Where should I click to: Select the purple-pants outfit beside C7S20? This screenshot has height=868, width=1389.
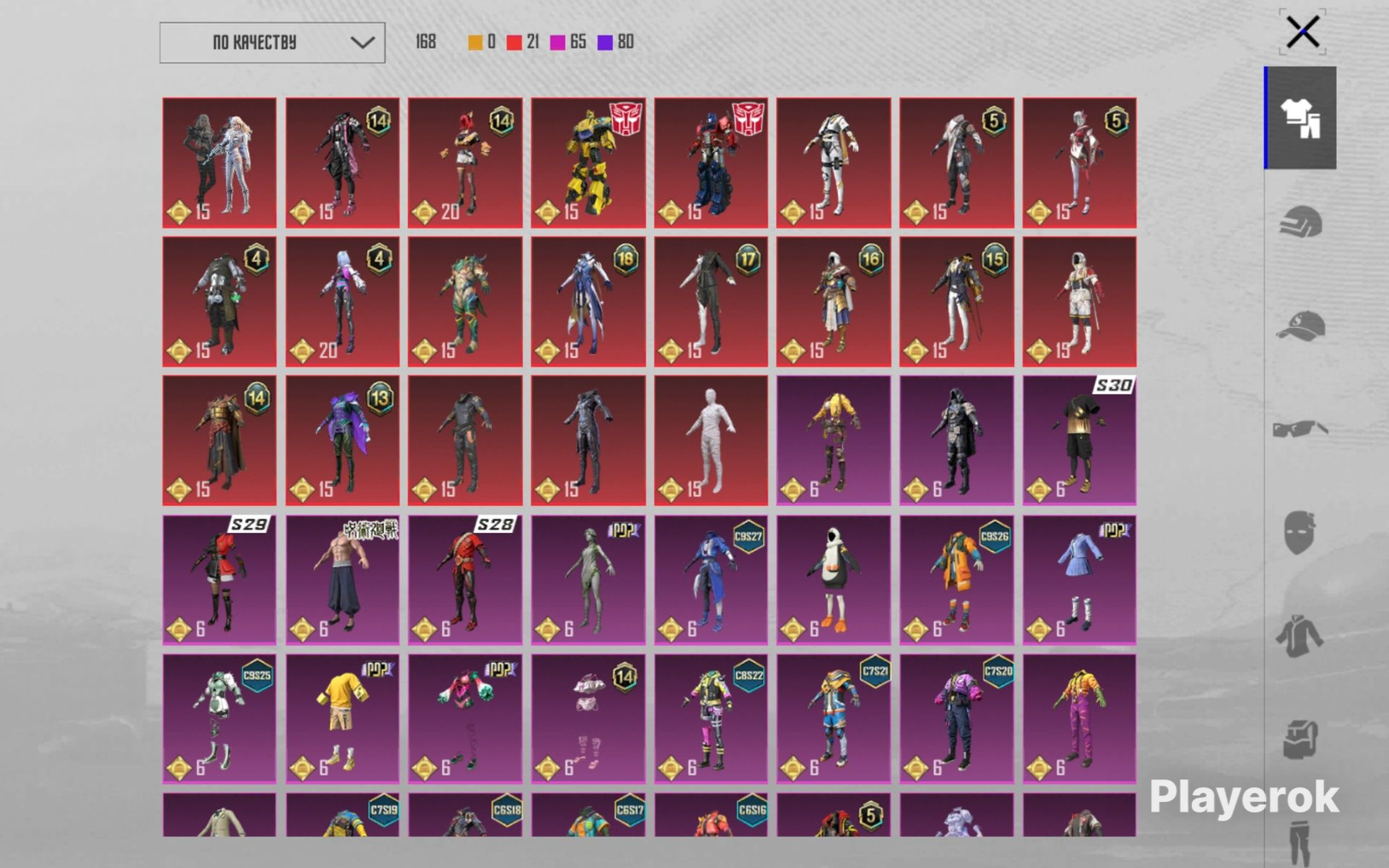tap(1079, 719)
